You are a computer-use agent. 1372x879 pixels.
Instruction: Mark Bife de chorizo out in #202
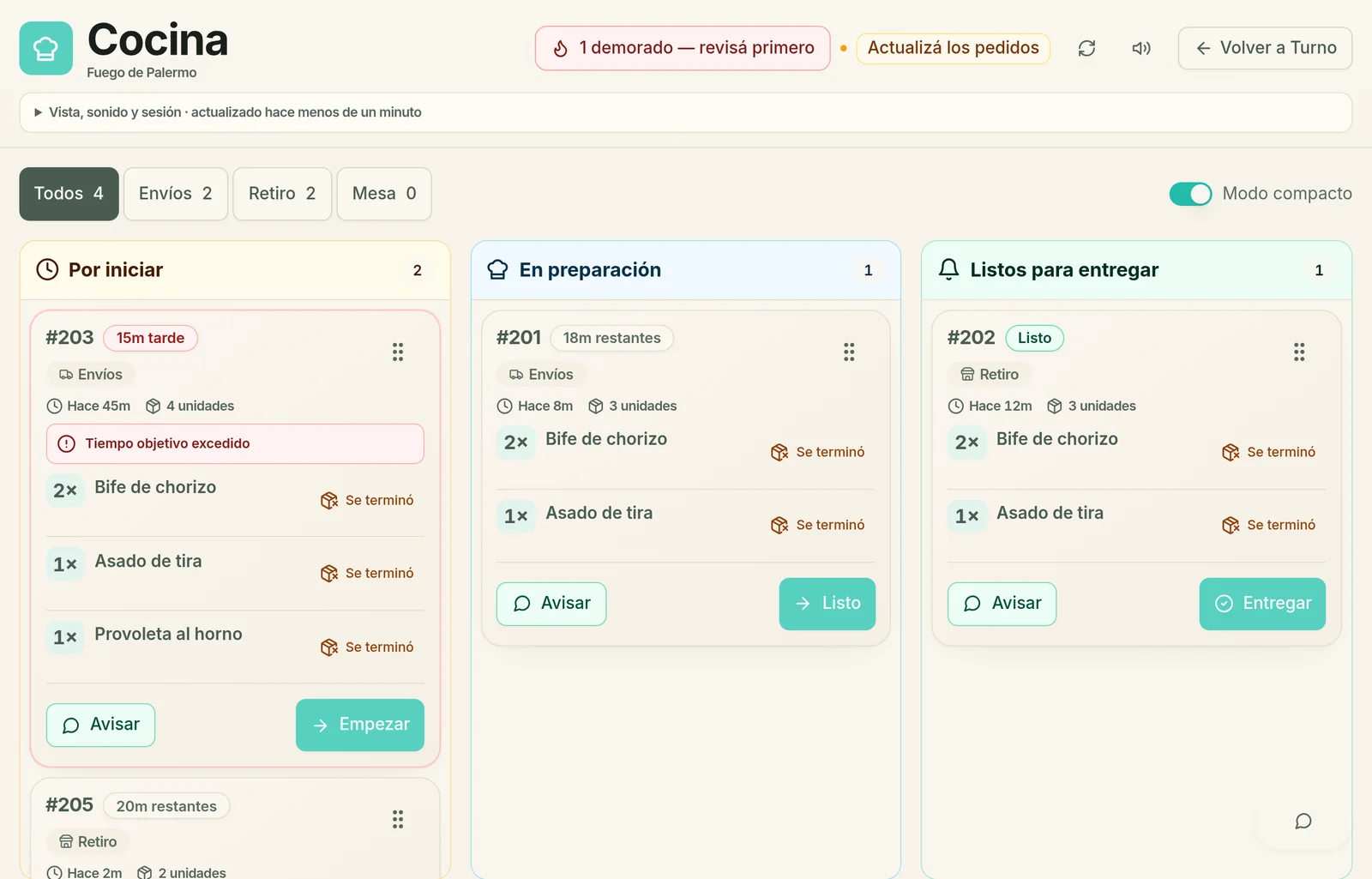point(1269,452)
